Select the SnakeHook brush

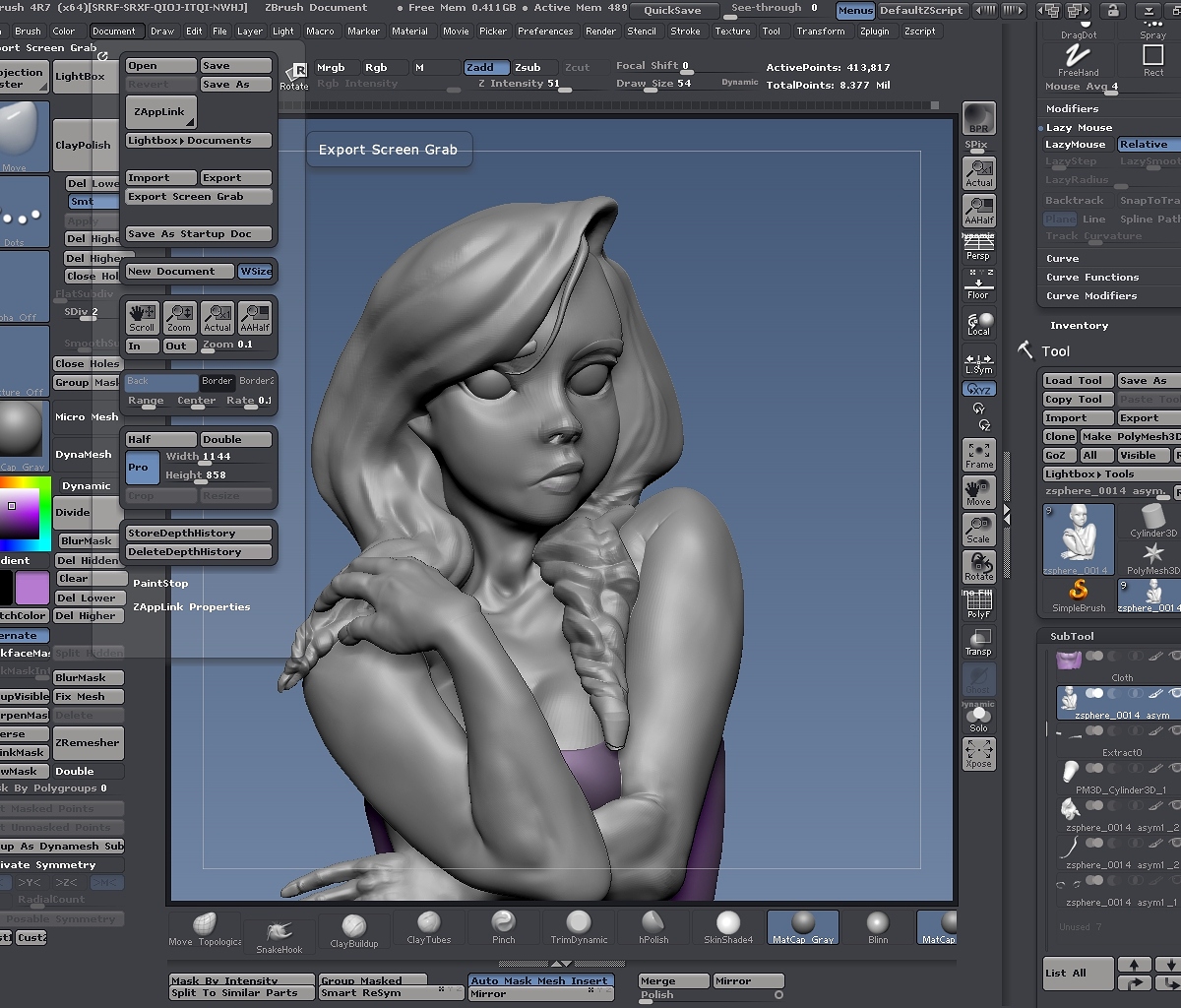(x=280, y=935)
